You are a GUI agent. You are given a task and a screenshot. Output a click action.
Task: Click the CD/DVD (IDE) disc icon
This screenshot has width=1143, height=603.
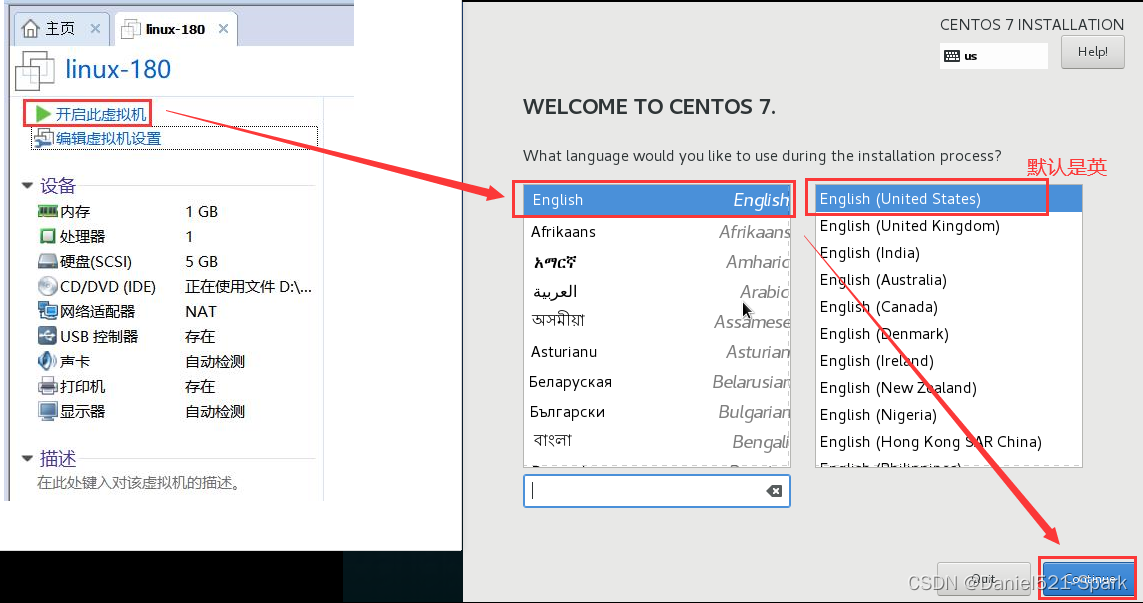click(x=47, y=286)
